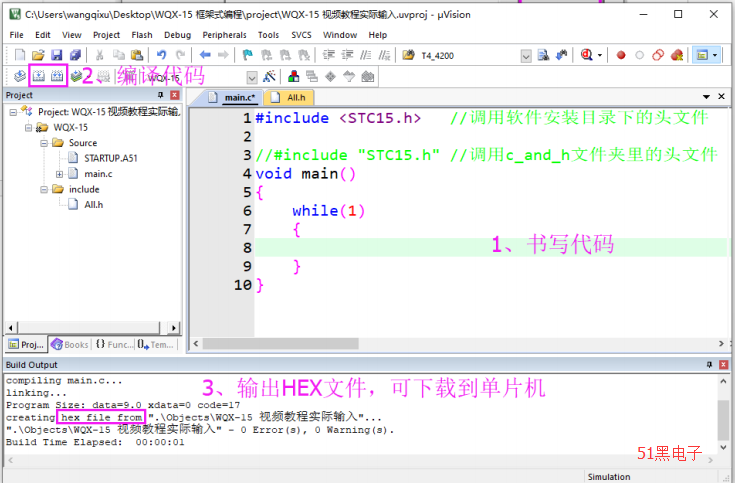Start the debug session with the magnifier d icon
Image resolution: width=735 pixels, height=483 pixels.
(x=586, y=55)
